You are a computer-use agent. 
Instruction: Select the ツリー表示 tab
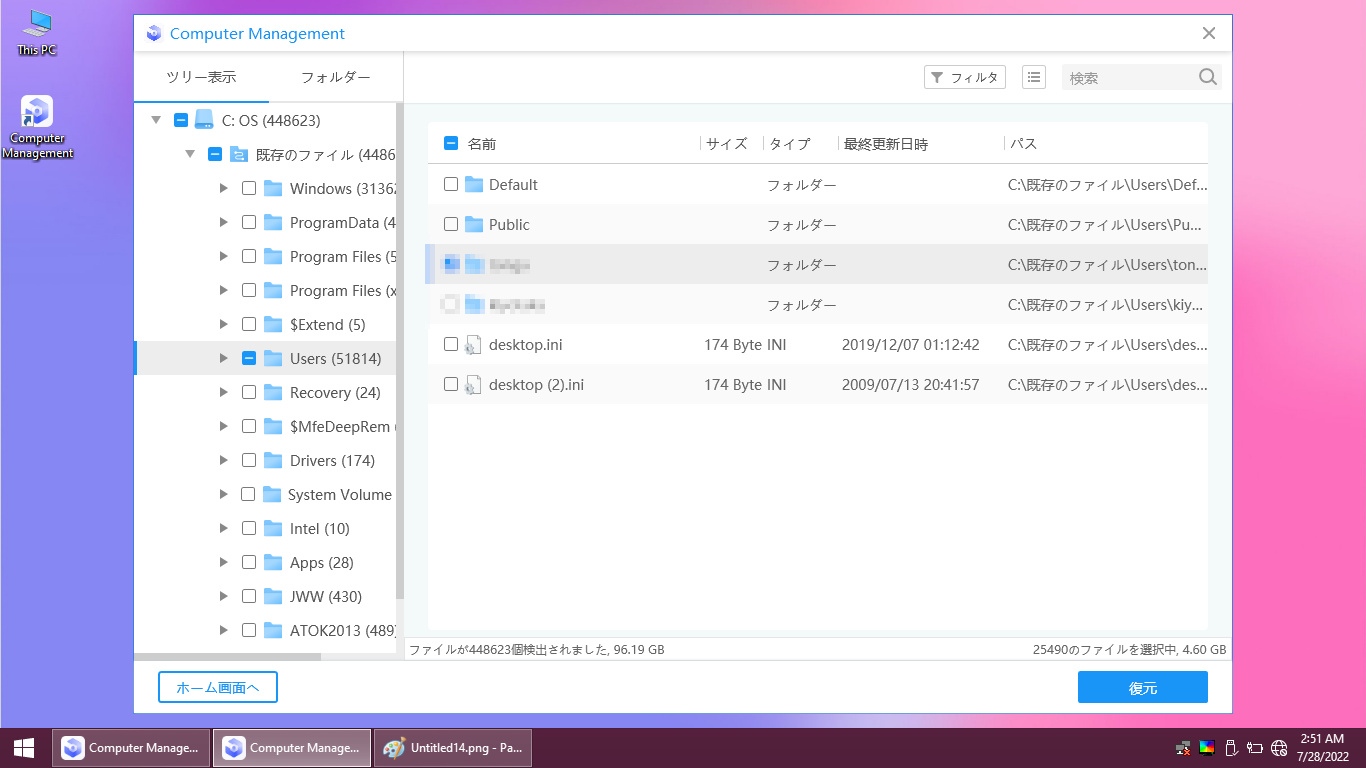click(201, 77)
